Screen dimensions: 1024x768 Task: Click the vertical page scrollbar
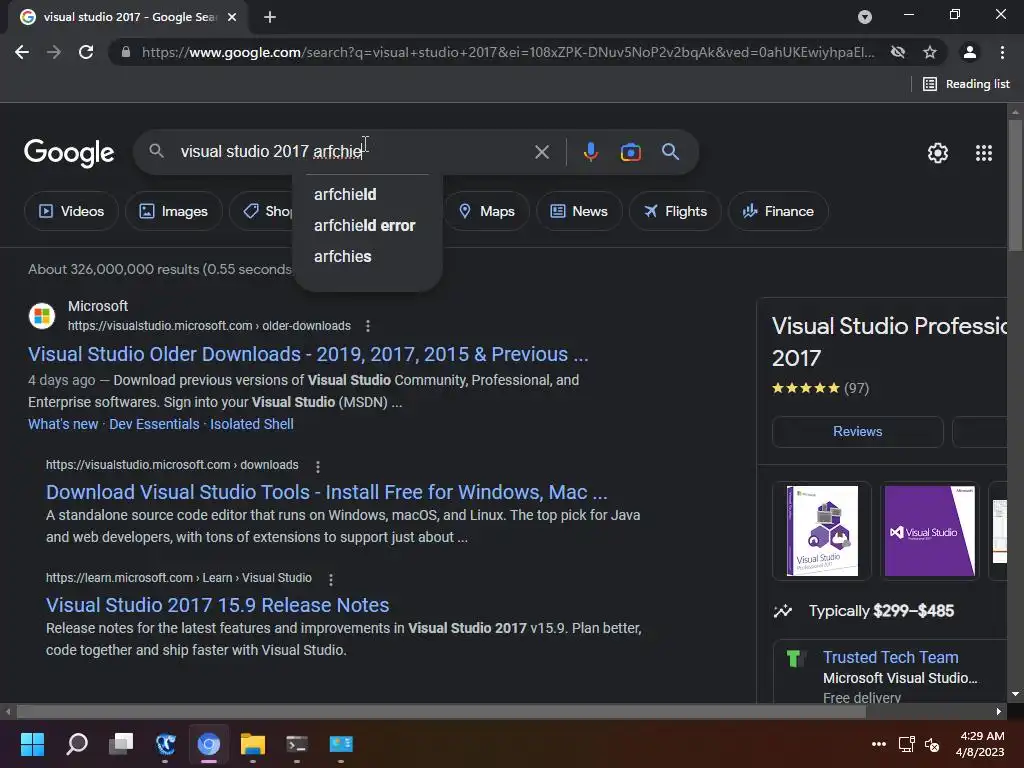[x=1015, y=184]
